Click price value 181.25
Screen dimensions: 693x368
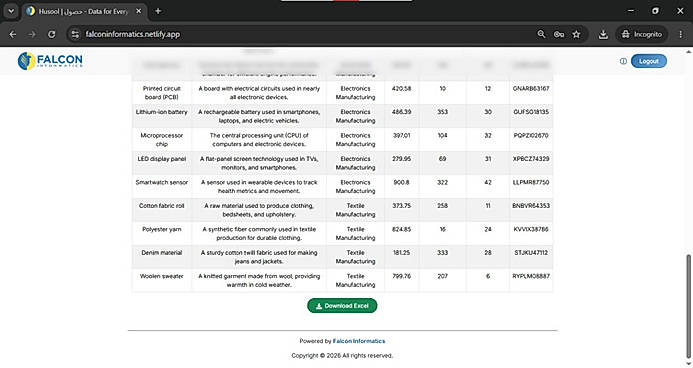coord(401,252)
